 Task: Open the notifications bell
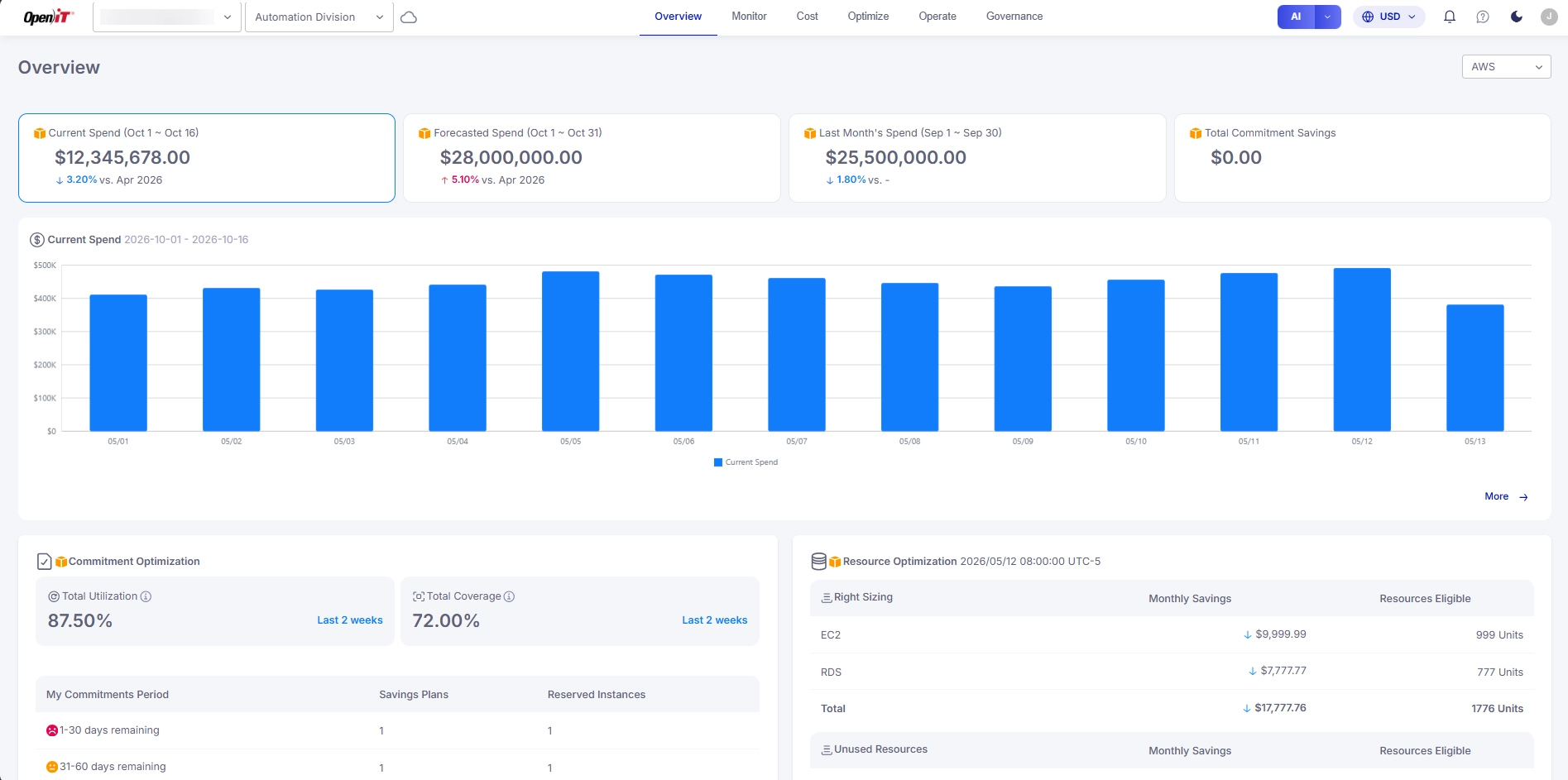1450,17
